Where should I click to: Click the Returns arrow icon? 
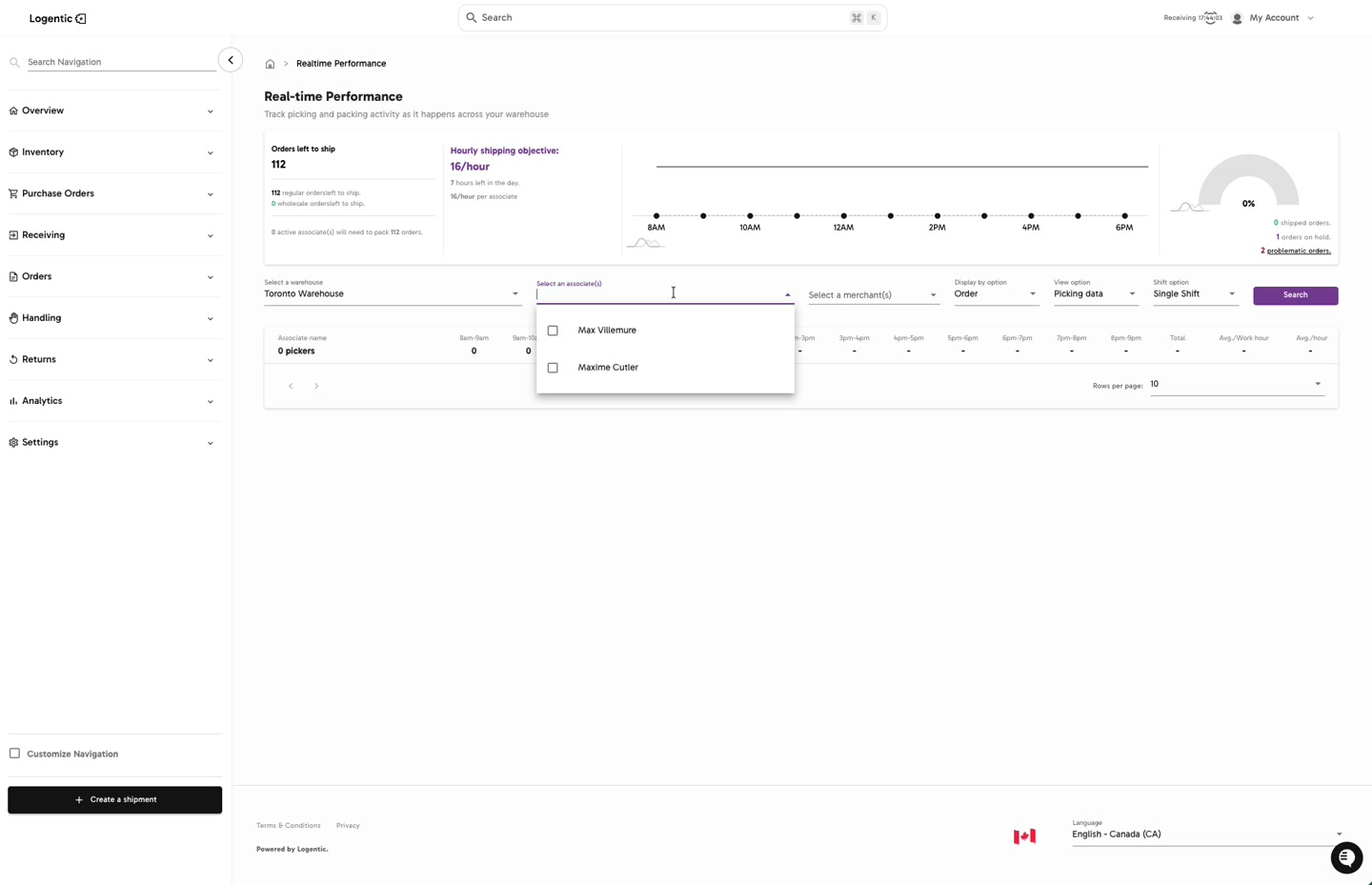(13, 359)
